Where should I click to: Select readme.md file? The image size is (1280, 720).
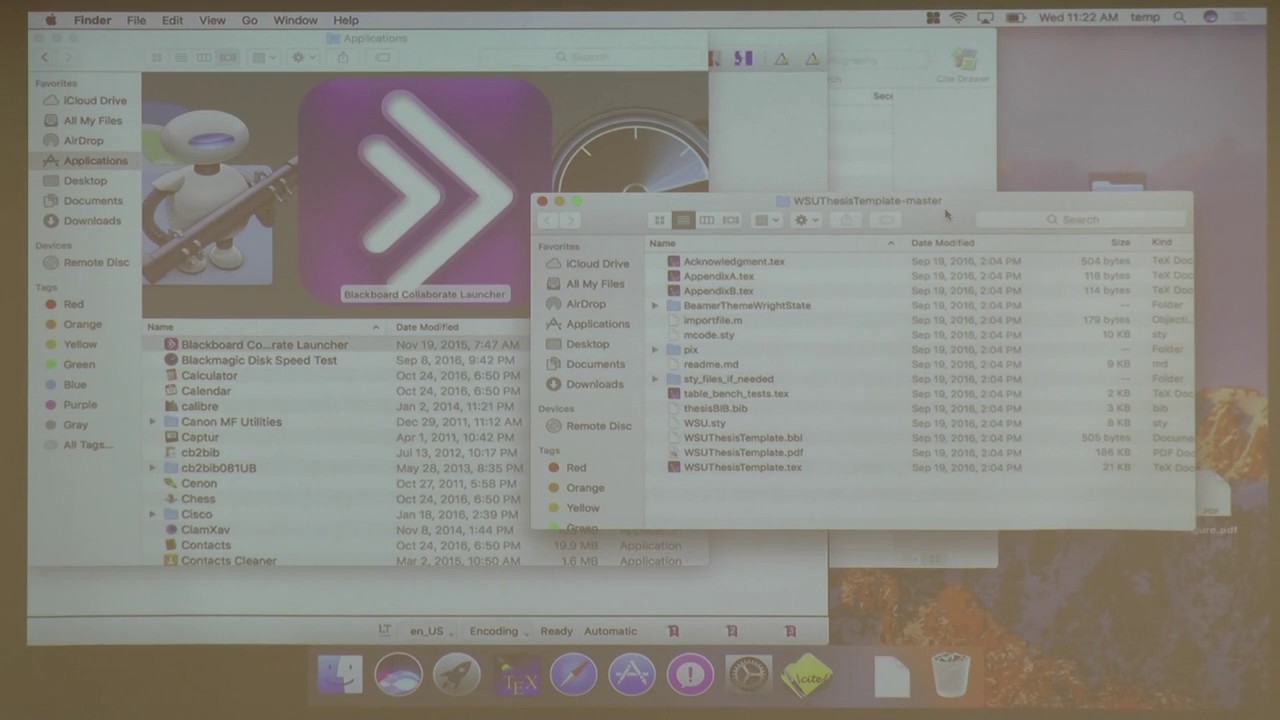pos(710,364)
